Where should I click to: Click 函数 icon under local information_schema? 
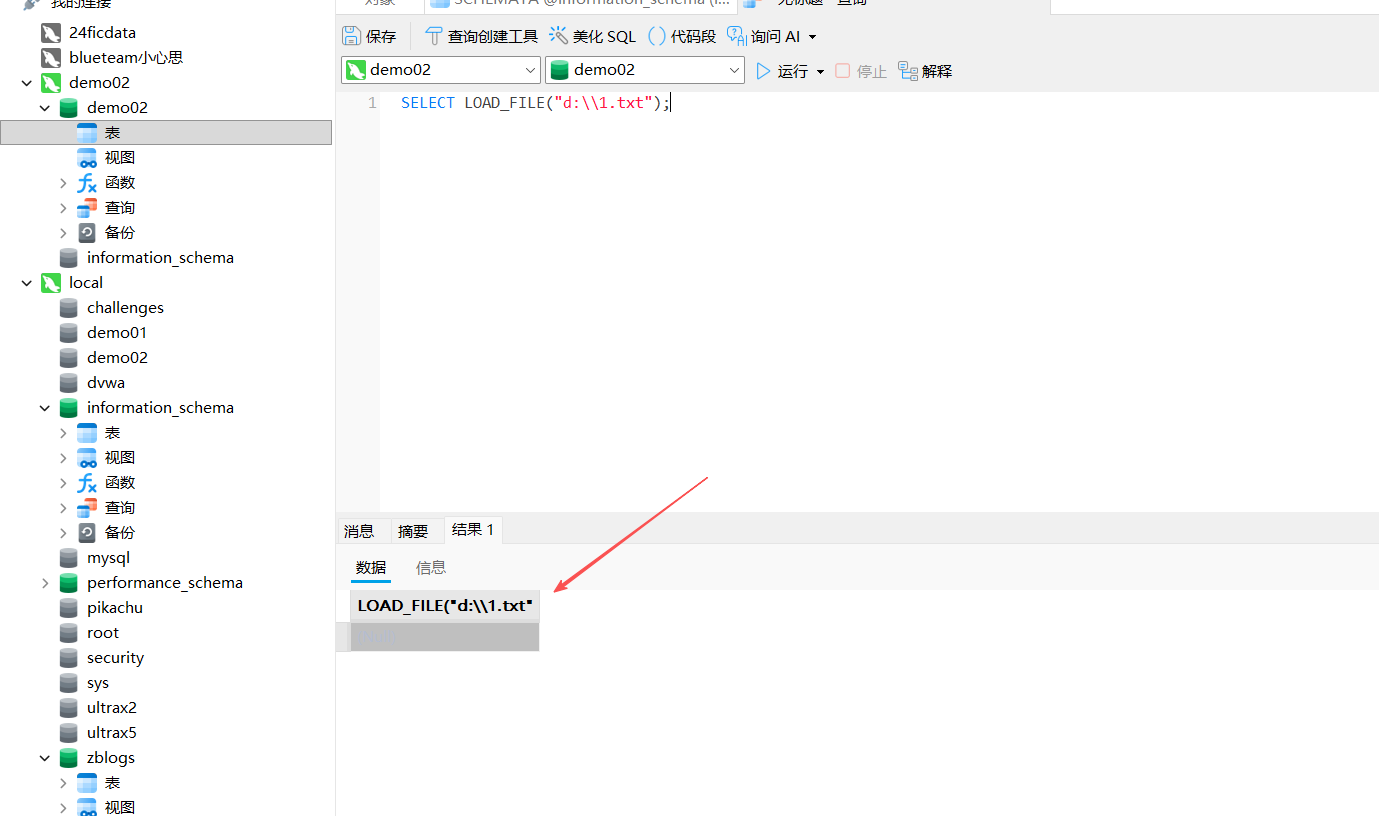87,483
